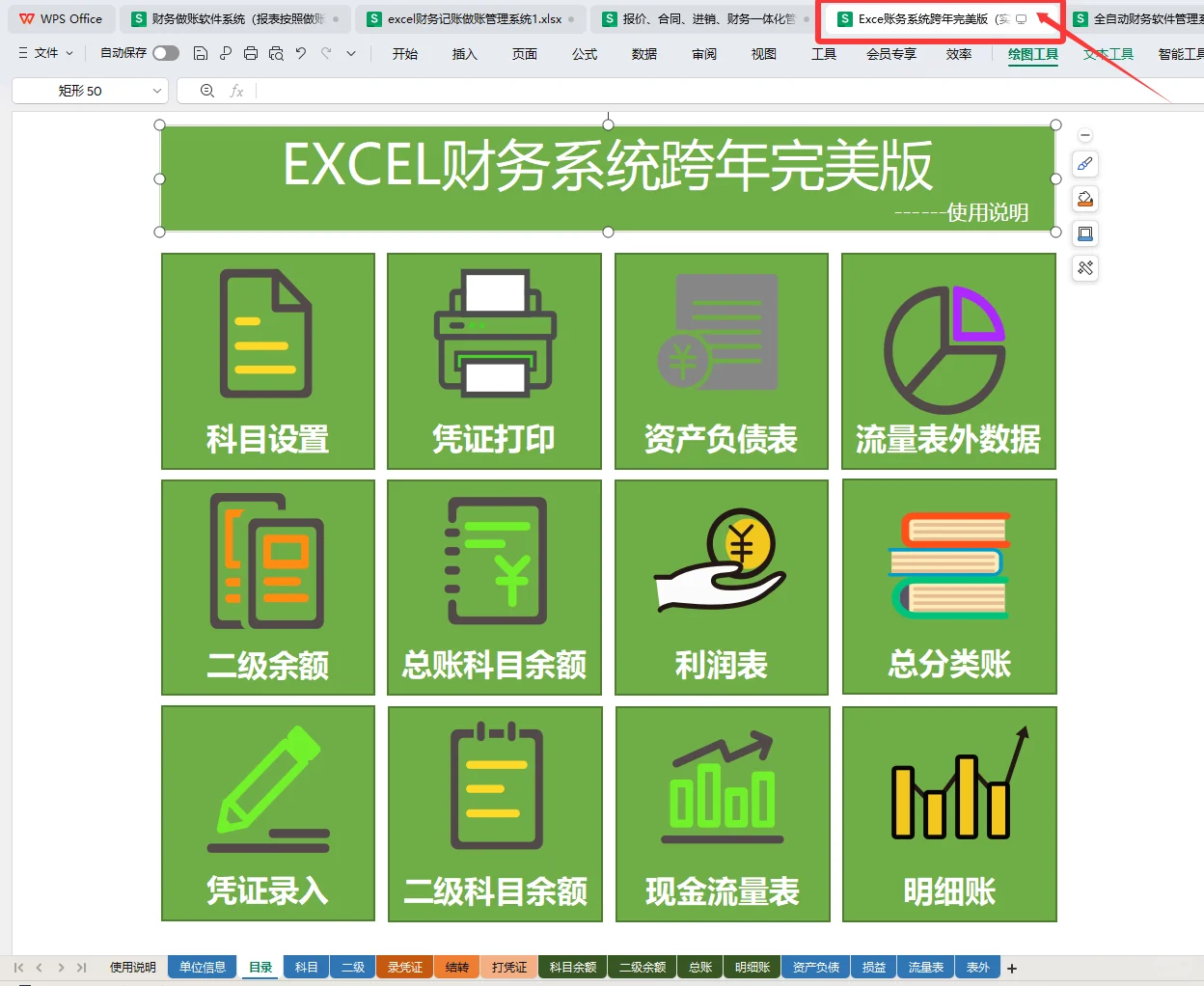This screenshot has height=986, width=1204.
Task: Click the shape fill bucket icon on right sidebar
Action: (x=1084, y=199)
